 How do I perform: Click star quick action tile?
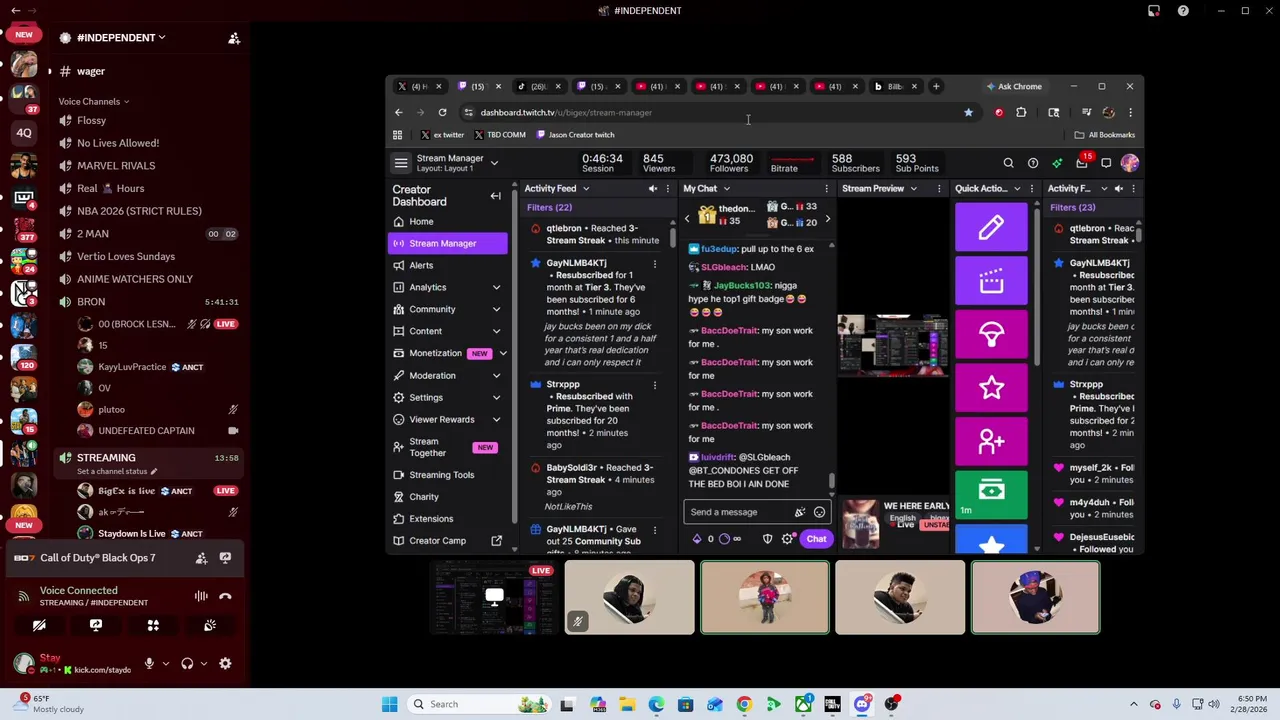click(x=991, y=387)
